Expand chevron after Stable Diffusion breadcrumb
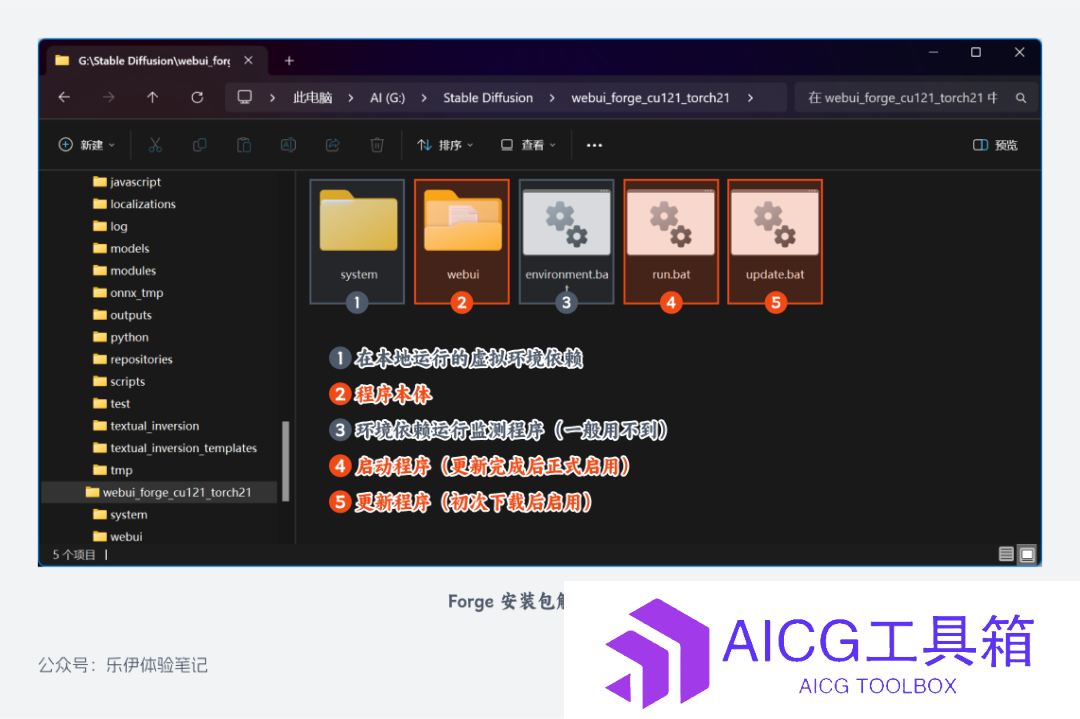1080x719 pixels. pos(552,98)
